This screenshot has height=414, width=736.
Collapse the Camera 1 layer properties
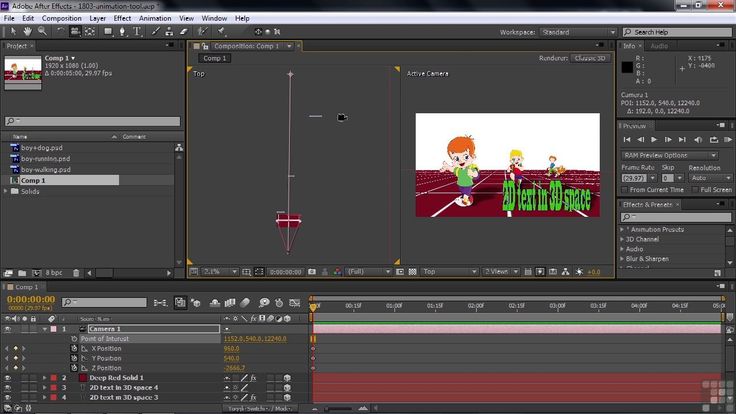45,329
